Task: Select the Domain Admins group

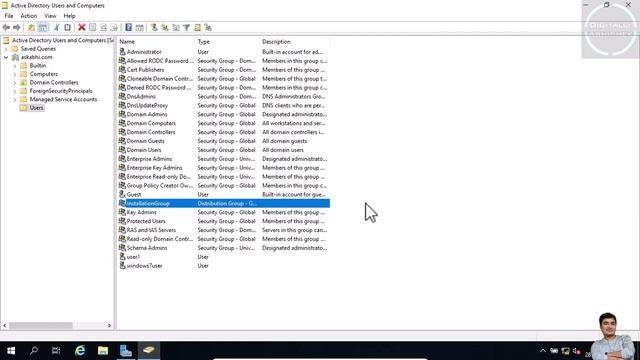Action: click(224, 114)
